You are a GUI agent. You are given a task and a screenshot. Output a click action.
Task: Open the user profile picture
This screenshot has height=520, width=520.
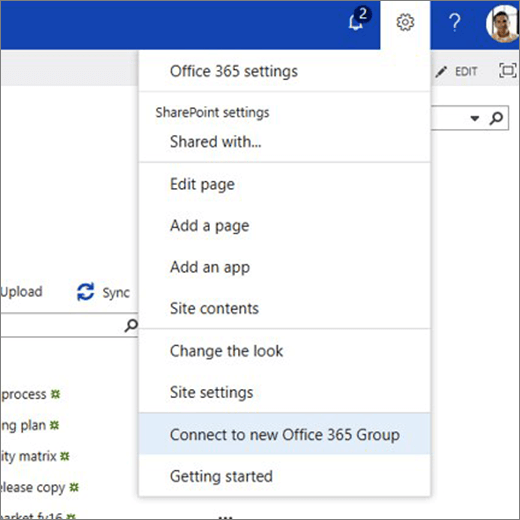tap(503, 23)
